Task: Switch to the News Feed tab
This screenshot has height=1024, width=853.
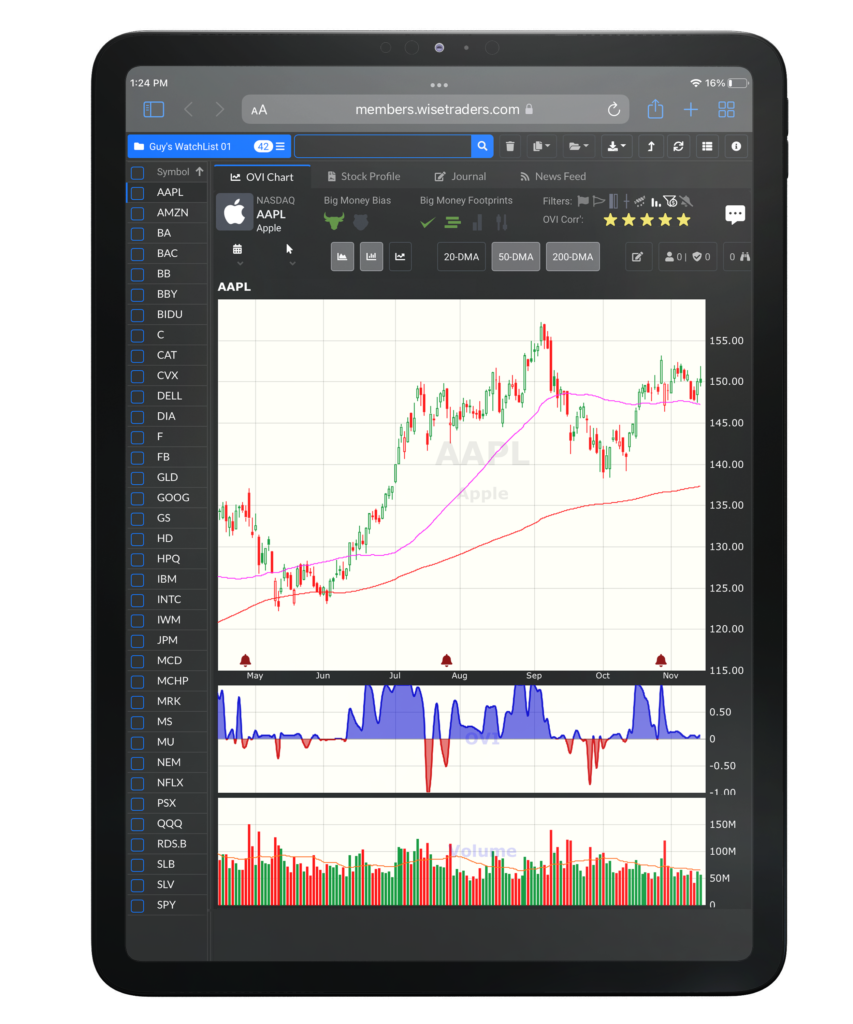Action: point(553,176)
